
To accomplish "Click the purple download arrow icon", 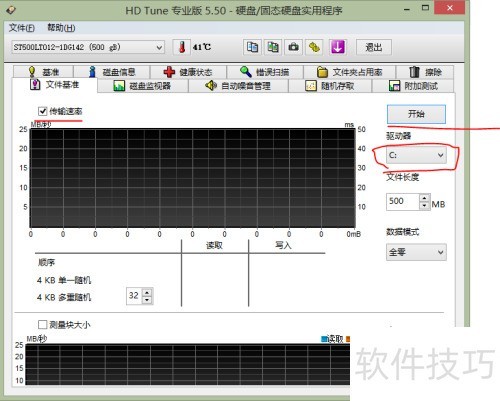I will pyautogui.click(x=338, y=47).
